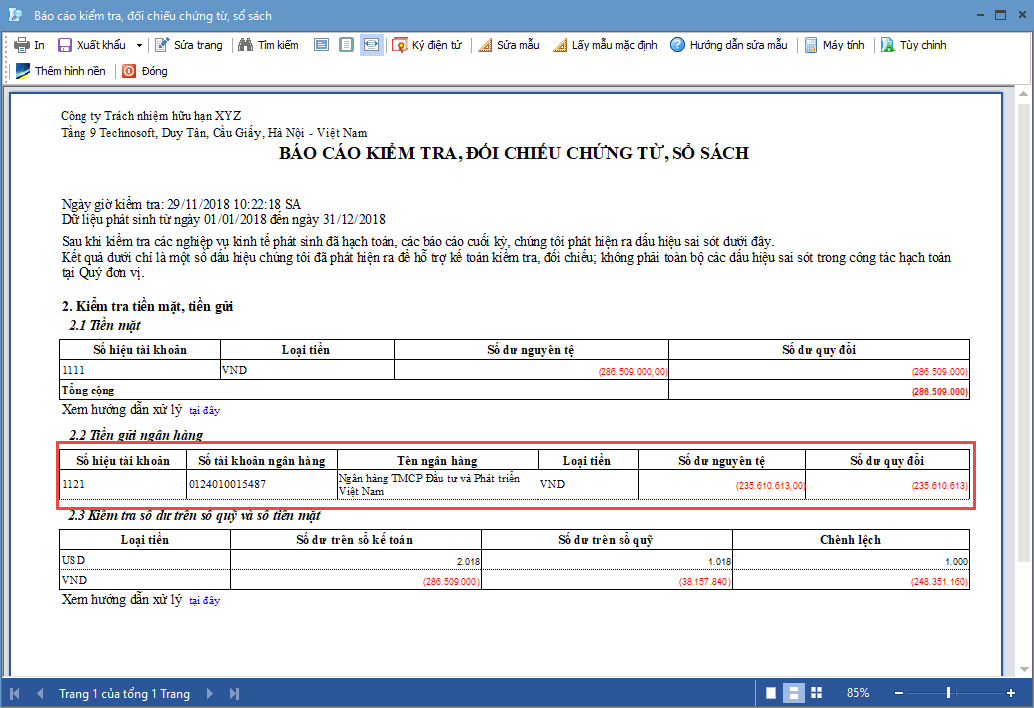1034x708 pixels.
Task: Click Thêm hình nền add background button
Action: click(61, 71)
